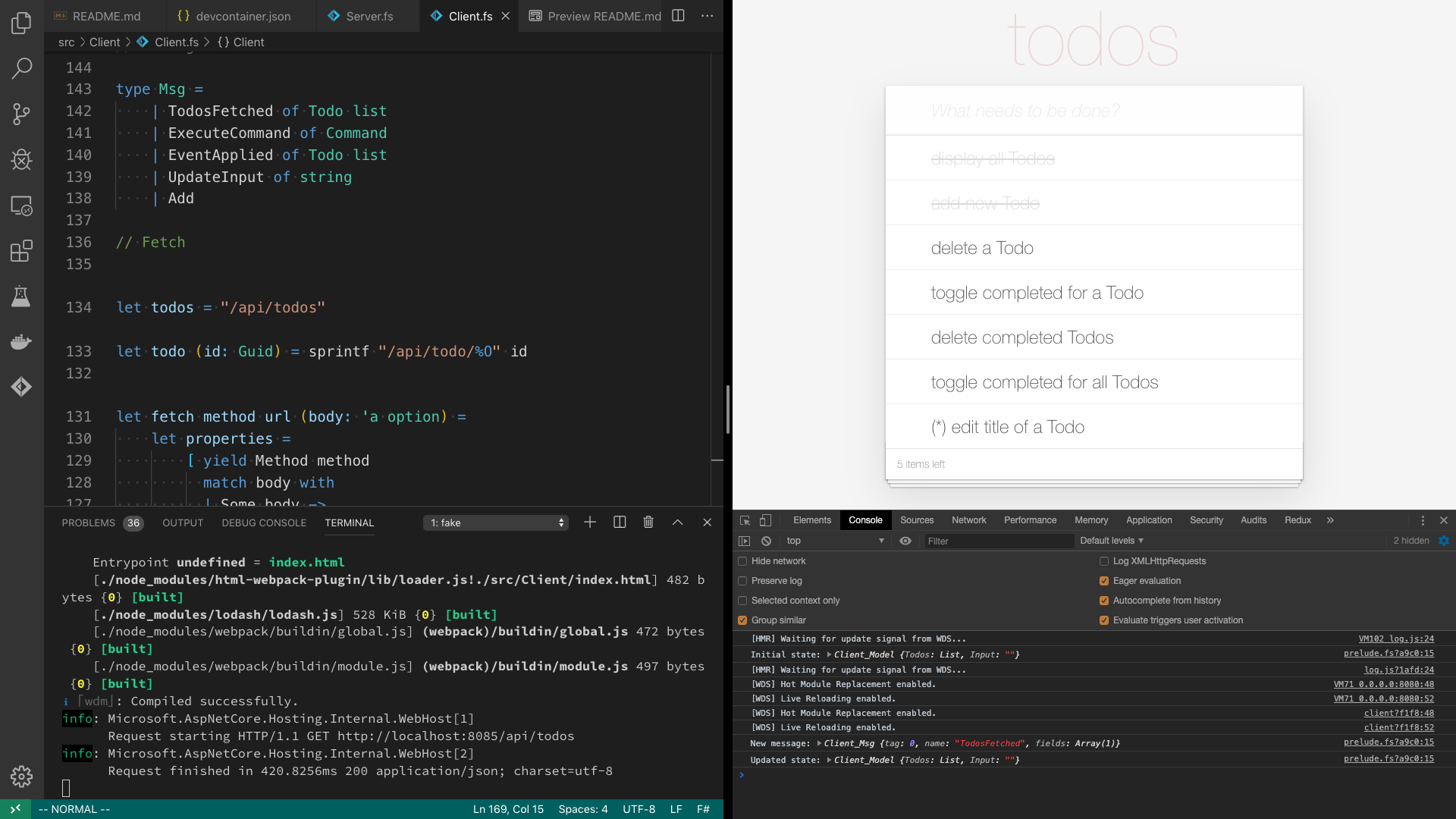1456x819 pixels.
Task: Click the 'delete a Todo' item
Action: 982,248
